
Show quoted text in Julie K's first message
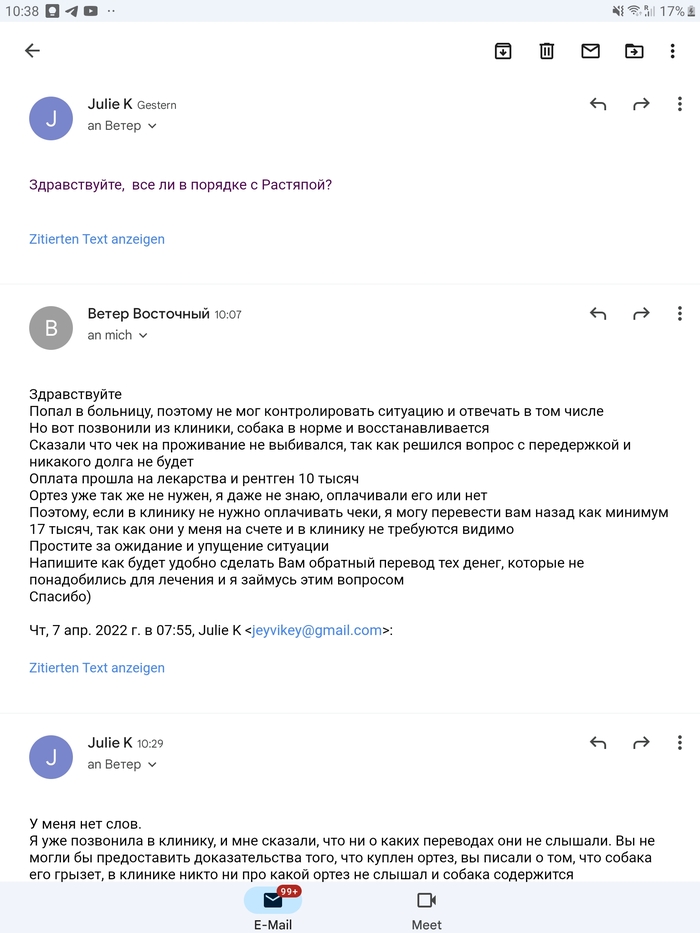(97, 239)
